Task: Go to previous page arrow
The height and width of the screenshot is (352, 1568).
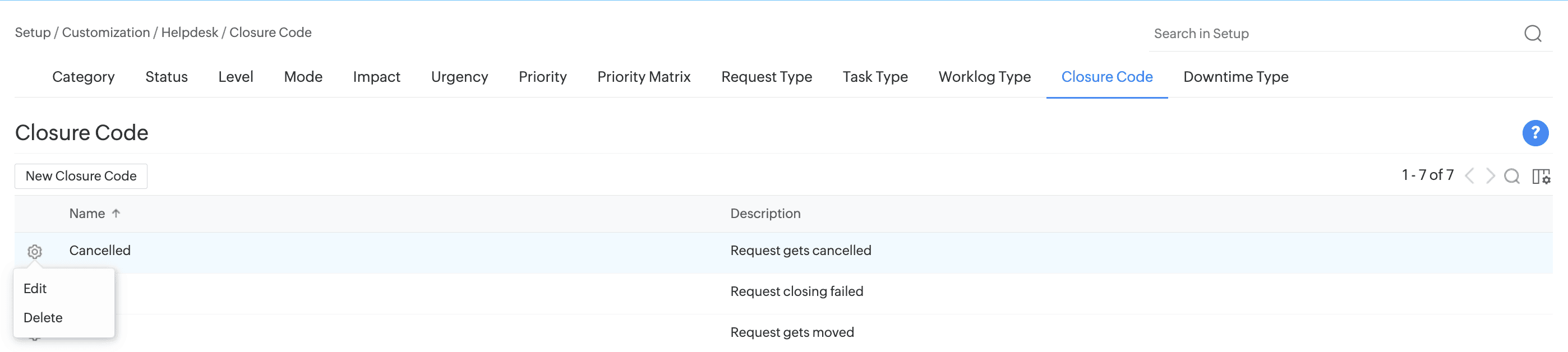Action: click(x=1469, y=177)
